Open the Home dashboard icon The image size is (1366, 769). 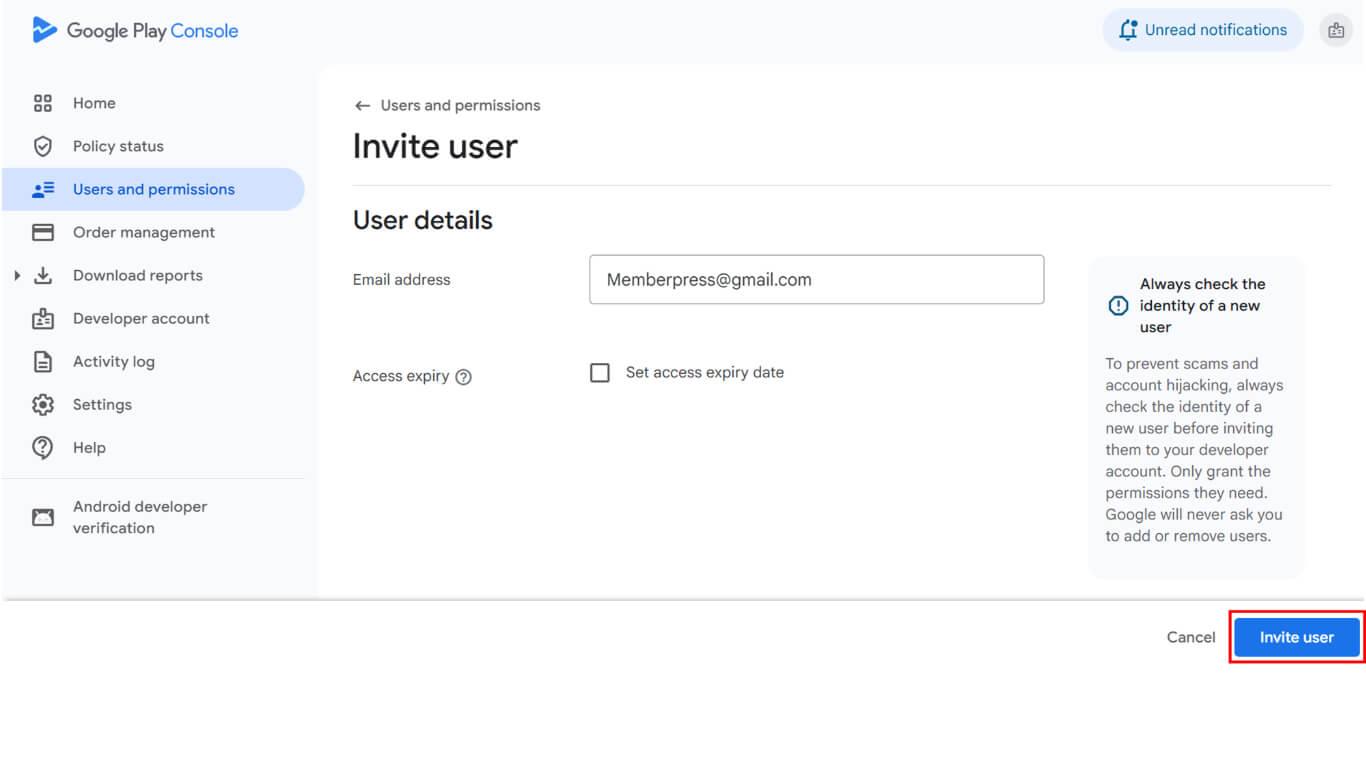43,103
